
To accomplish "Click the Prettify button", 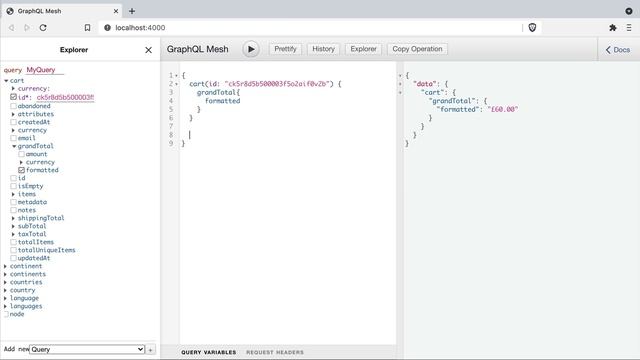I will (285, 49).
